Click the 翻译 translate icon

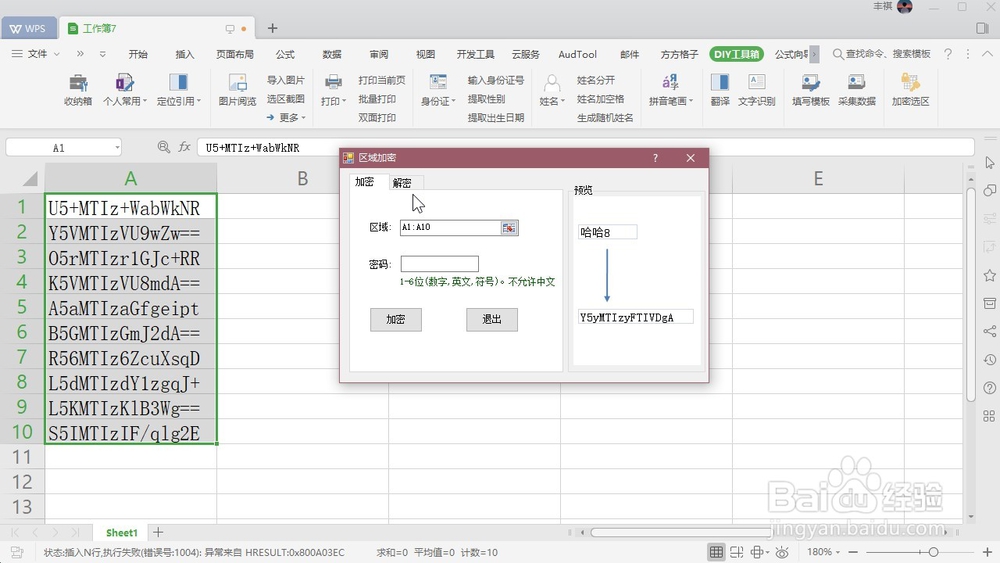pyautogui.click(x=720, y=82)
